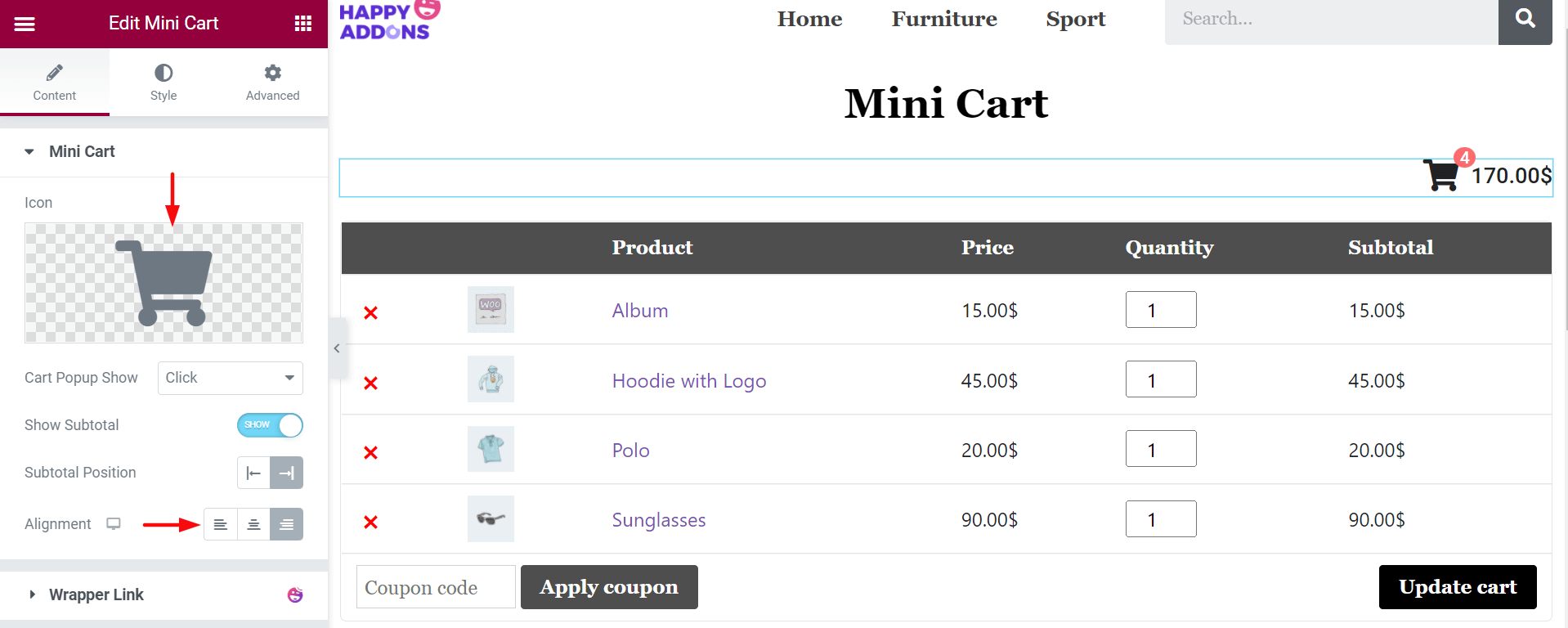Open the Sport menu item
Image resolution: width=1568 pixels, height=628 pixels.
coord(1076,19)
